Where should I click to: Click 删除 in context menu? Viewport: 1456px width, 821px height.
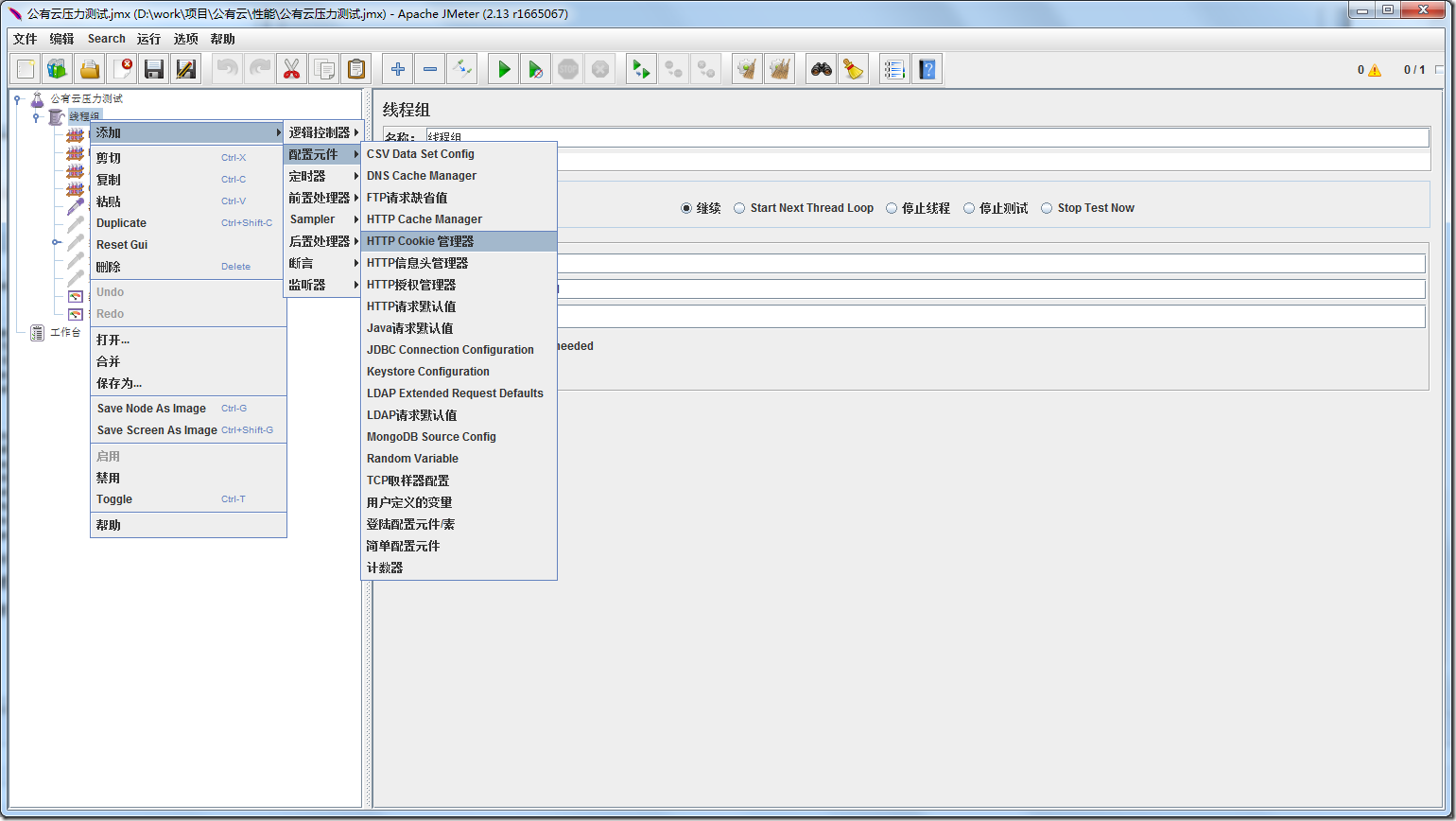pyautogui.click(x=188, y=267)
